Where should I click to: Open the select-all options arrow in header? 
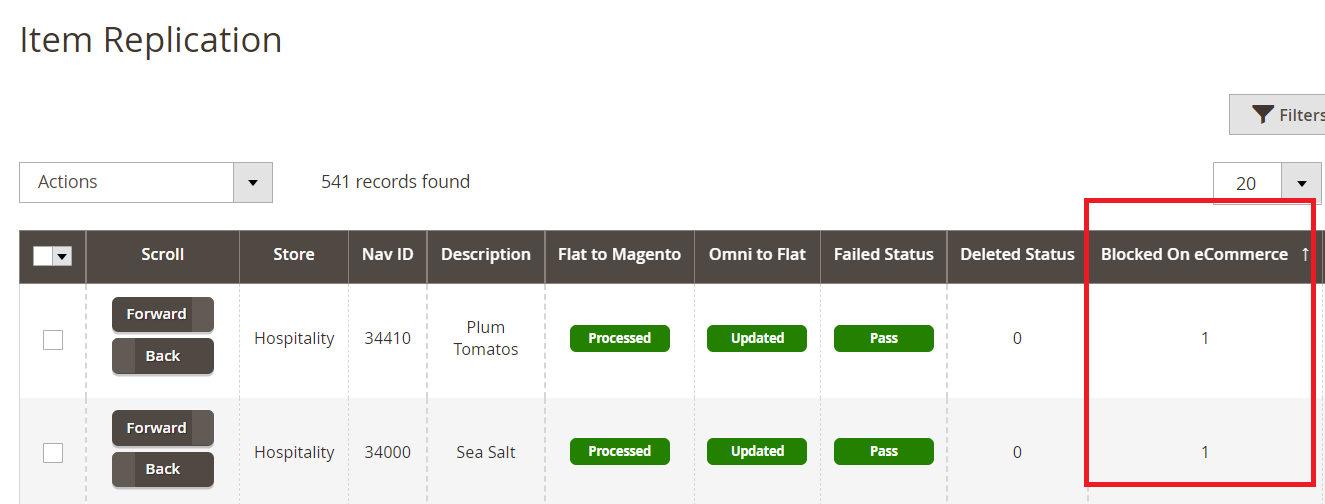pos(63,257)
